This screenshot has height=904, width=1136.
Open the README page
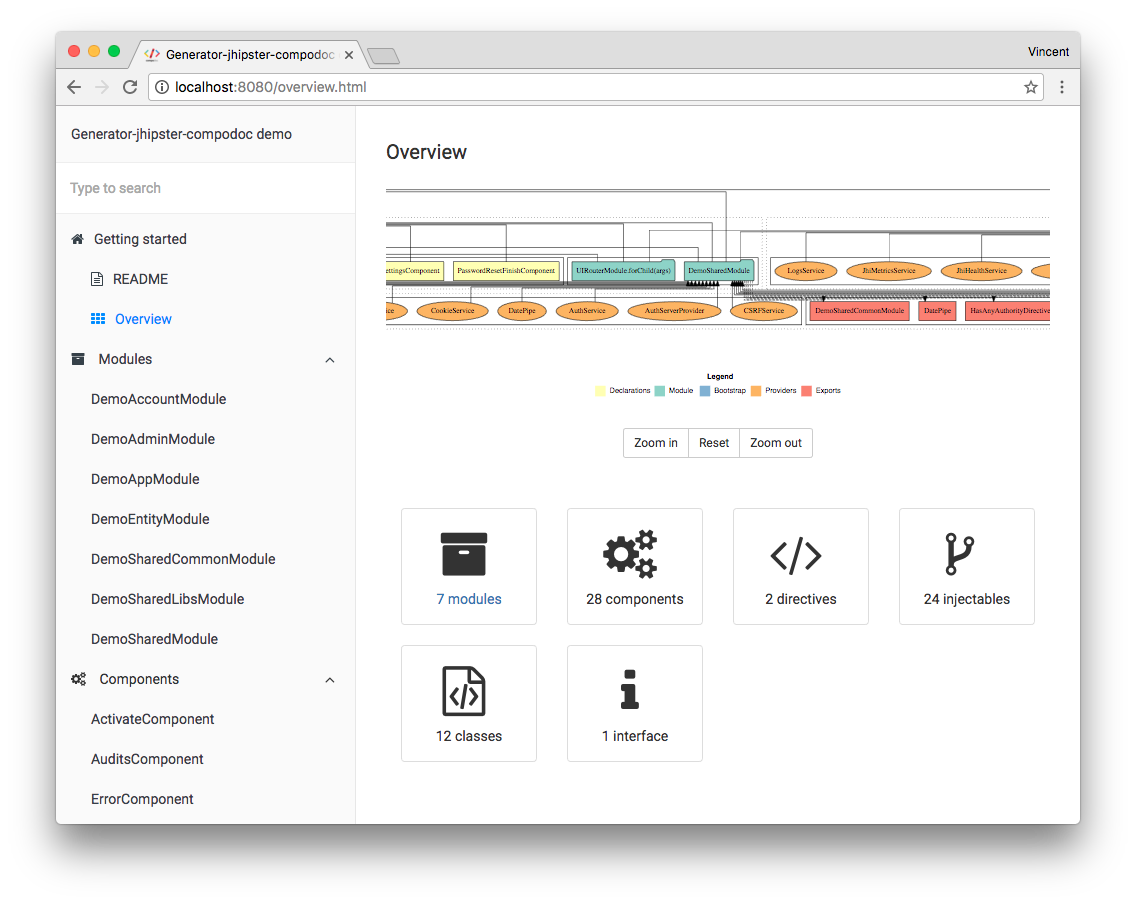140,279
